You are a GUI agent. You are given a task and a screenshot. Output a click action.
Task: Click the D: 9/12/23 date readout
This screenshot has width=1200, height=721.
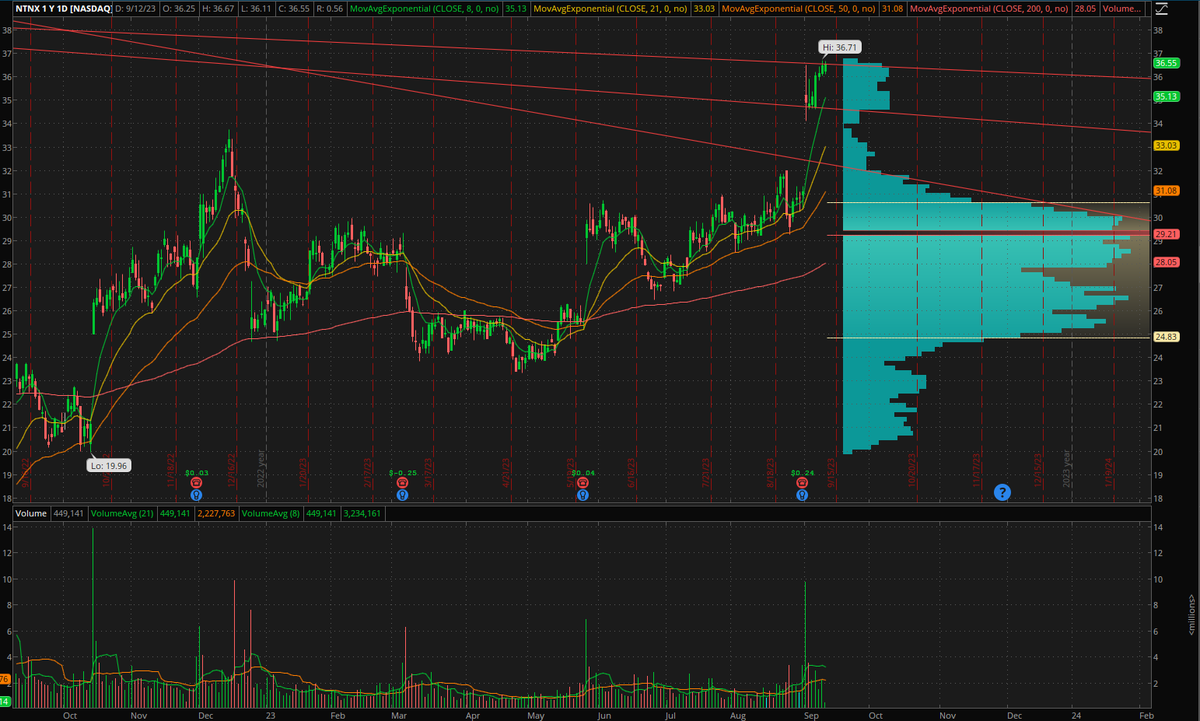137,9
